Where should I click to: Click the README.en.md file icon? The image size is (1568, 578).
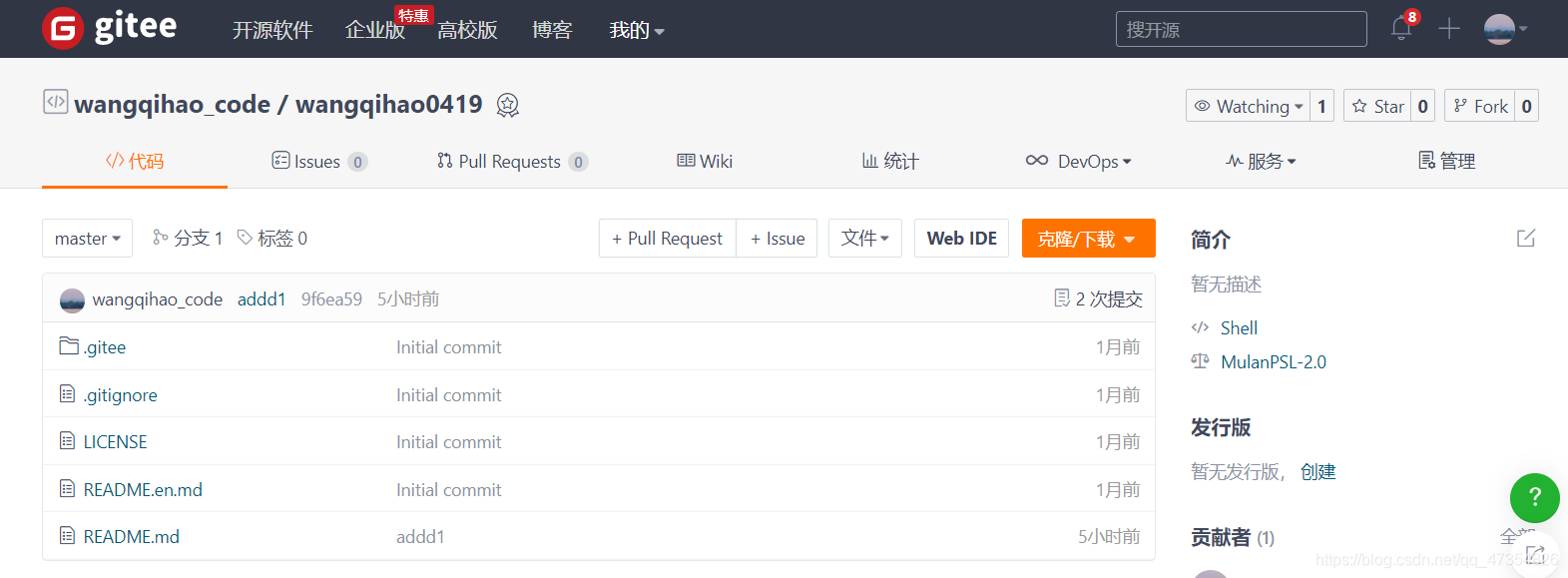[x=68, y=488]
